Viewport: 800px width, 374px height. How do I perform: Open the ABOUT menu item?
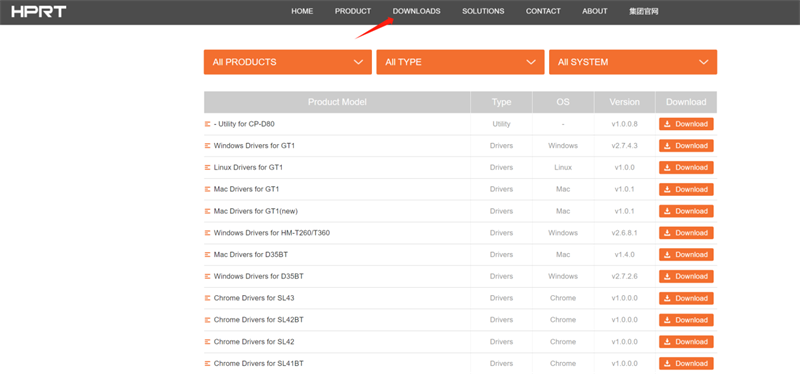click(x=595, y=11)
